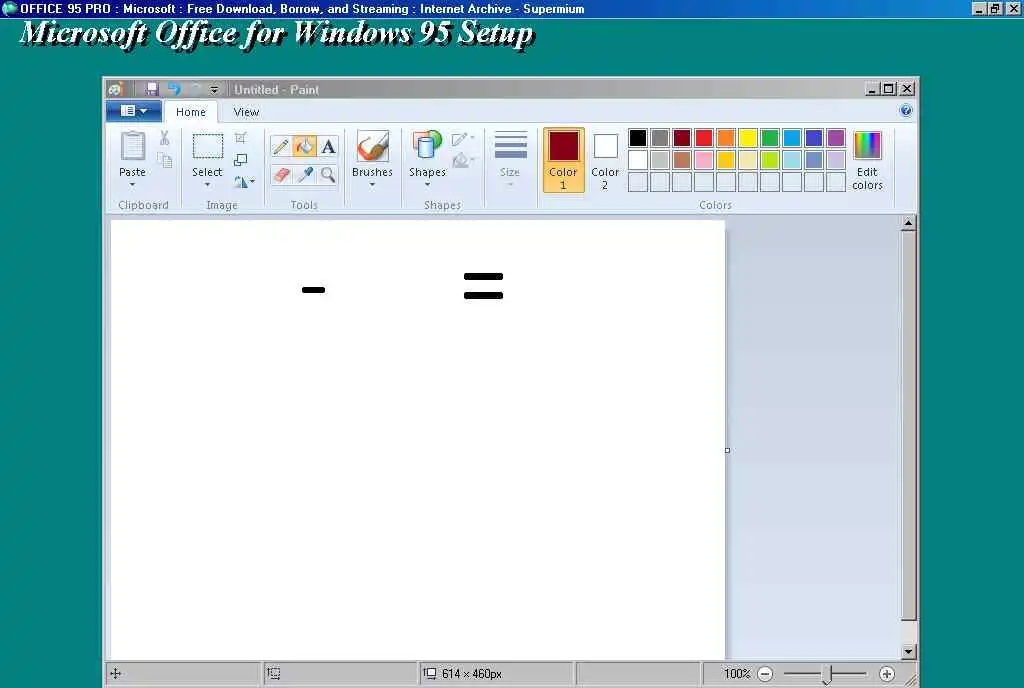Viewport: 1024px width, 688px height.
Task: Select the Color picker eyedropper tool
Action: coord(304,175)
